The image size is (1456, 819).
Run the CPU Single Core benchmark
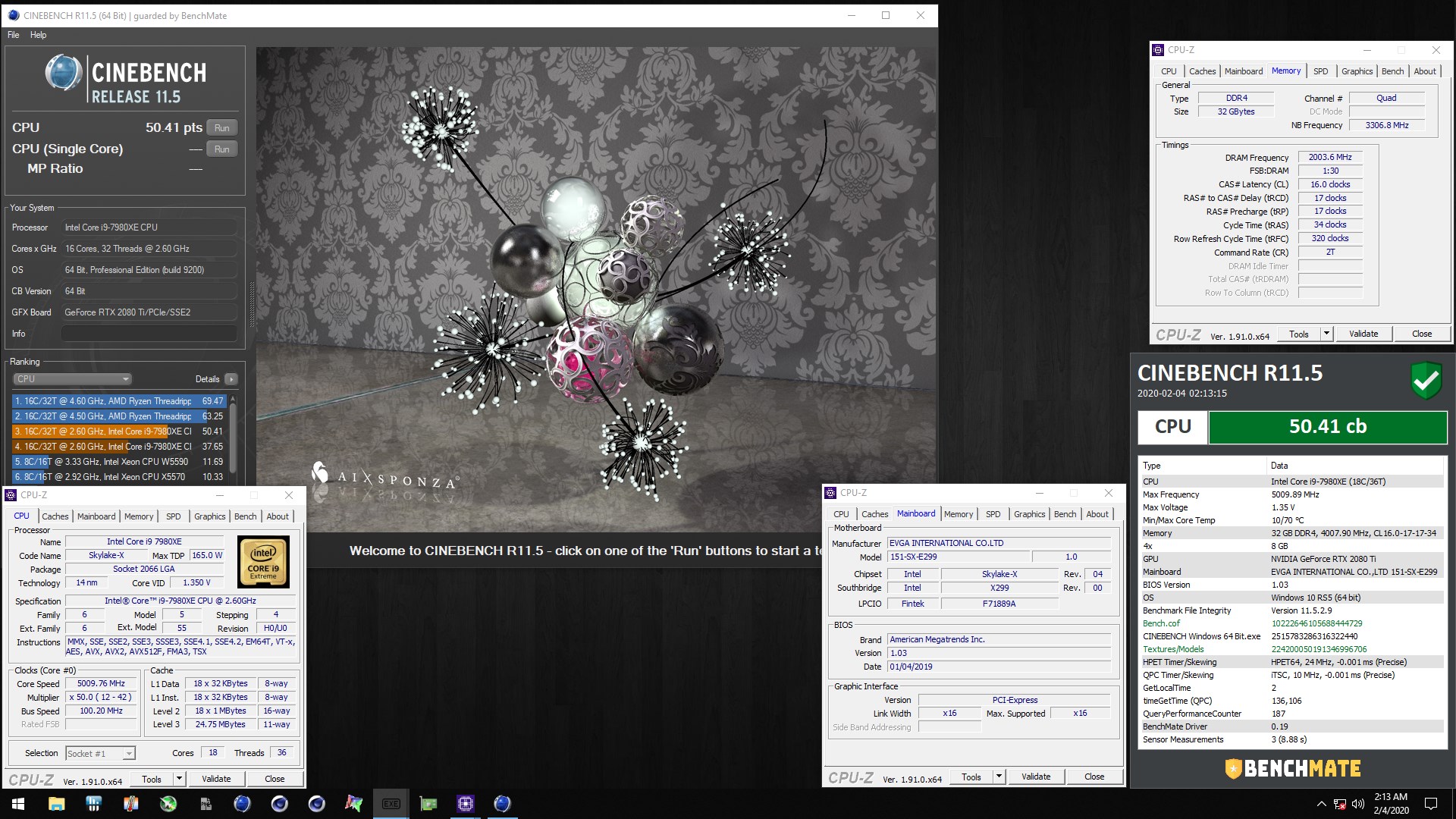click(x=221, y=149)
